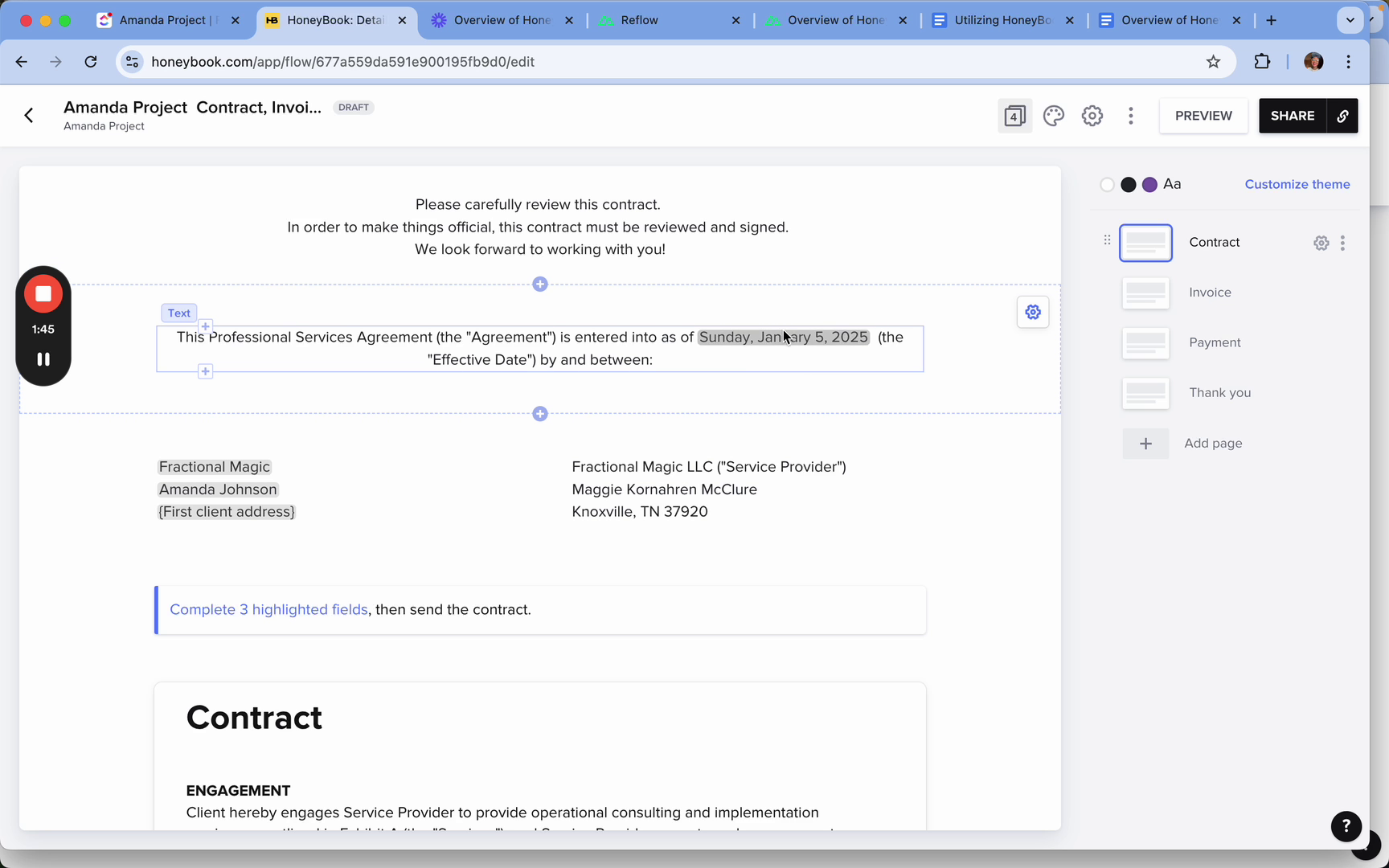The width and height of the screenshot is (1389, 868).
Task: Open the Chrome profile avatar
Action: pos(1313,62)
